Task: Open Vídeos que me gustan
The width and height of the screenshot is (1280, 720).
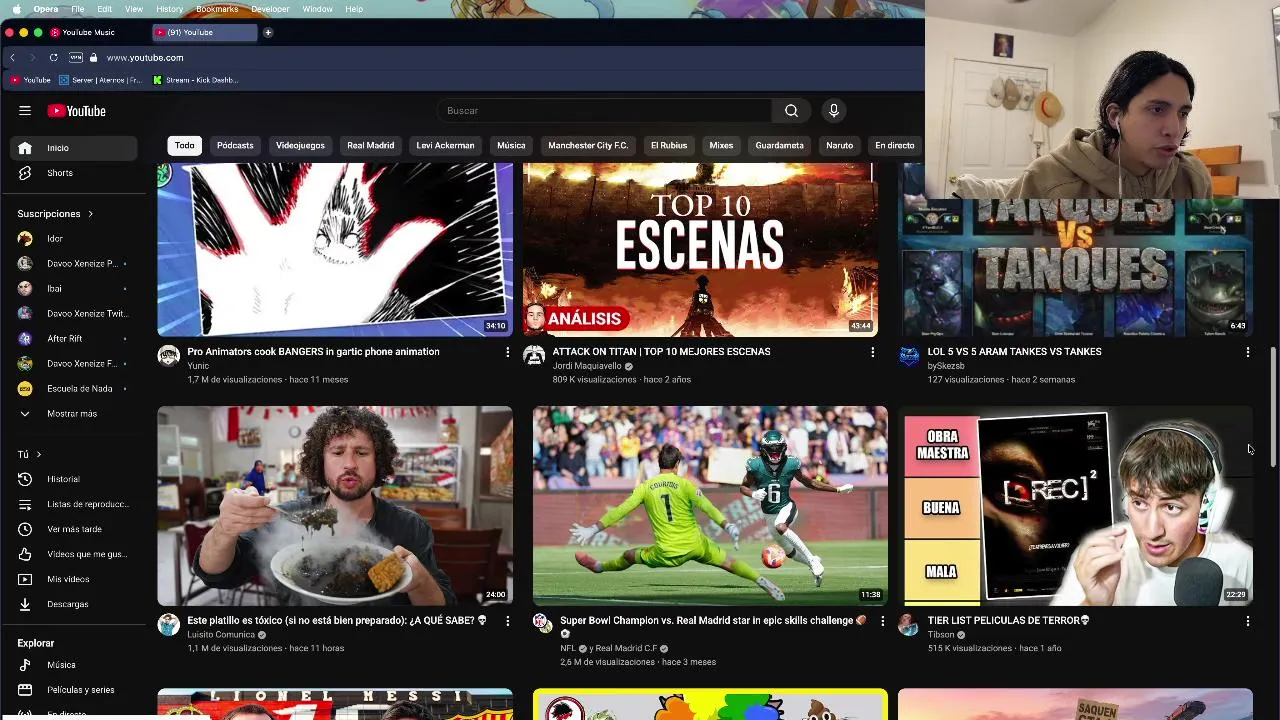Action: click(74, 554)
